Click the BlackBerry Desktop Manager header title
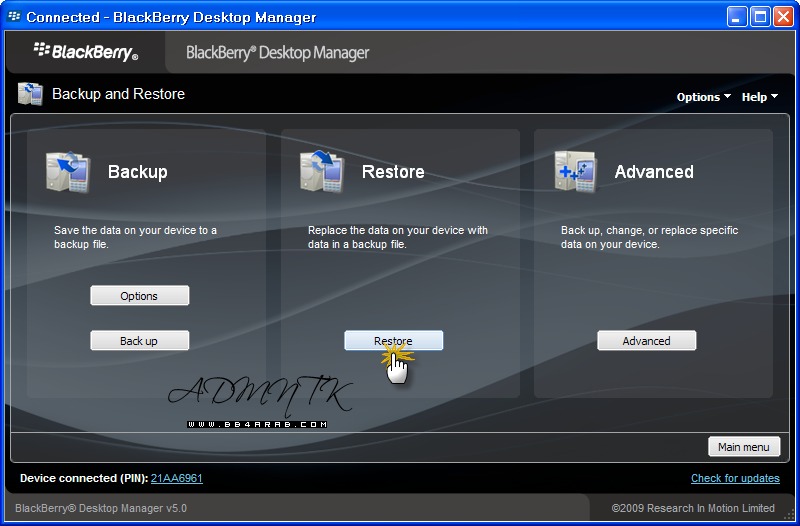800x526 pixels. [x=278, y=53]
